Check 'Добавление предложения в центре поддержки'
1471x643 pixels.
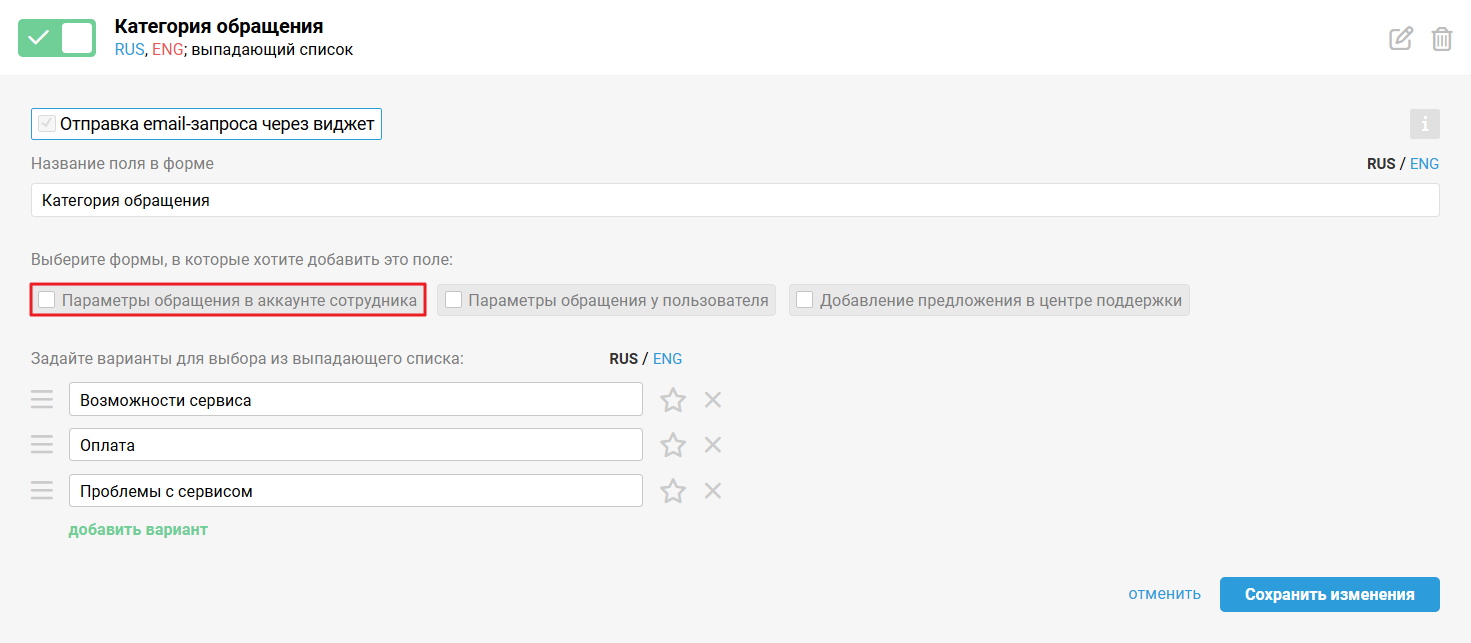(805, 300)
